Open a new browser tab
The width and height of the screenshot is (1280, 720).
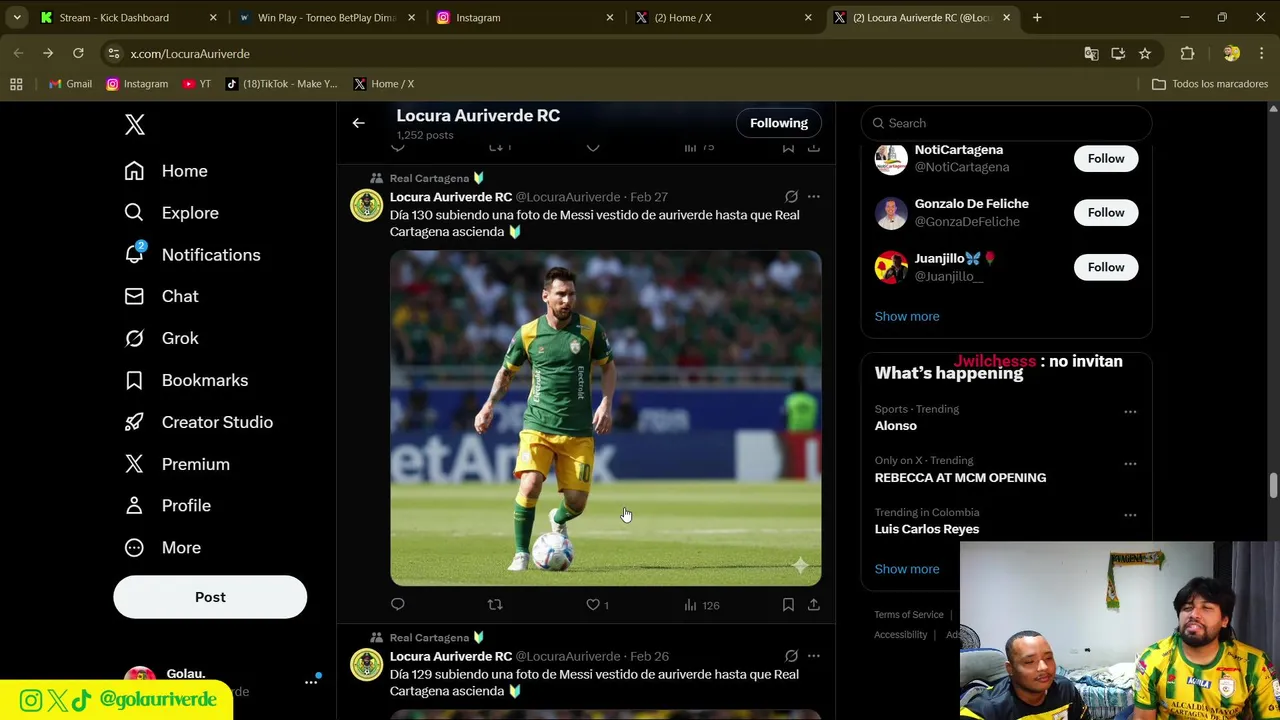click(1037, 17)
